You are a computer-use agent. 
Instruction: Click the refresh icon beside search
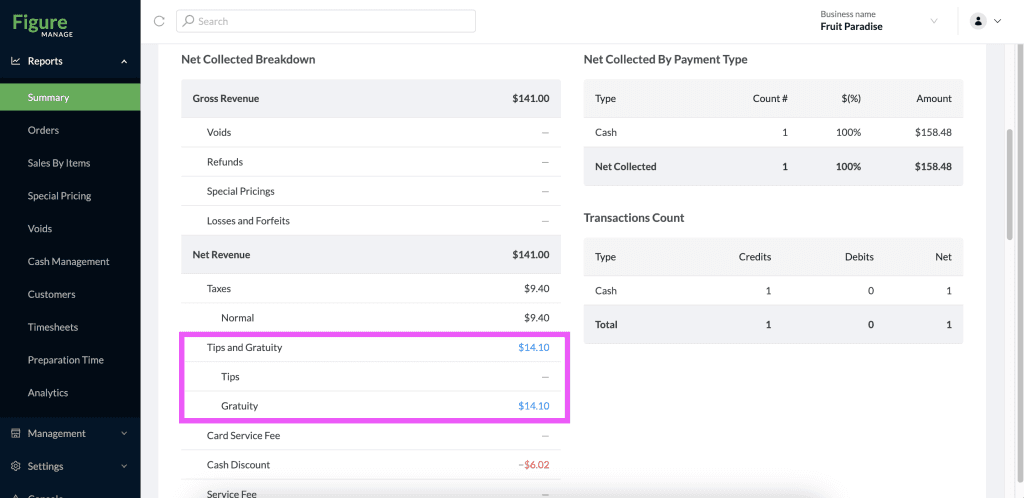click(159, 21)
